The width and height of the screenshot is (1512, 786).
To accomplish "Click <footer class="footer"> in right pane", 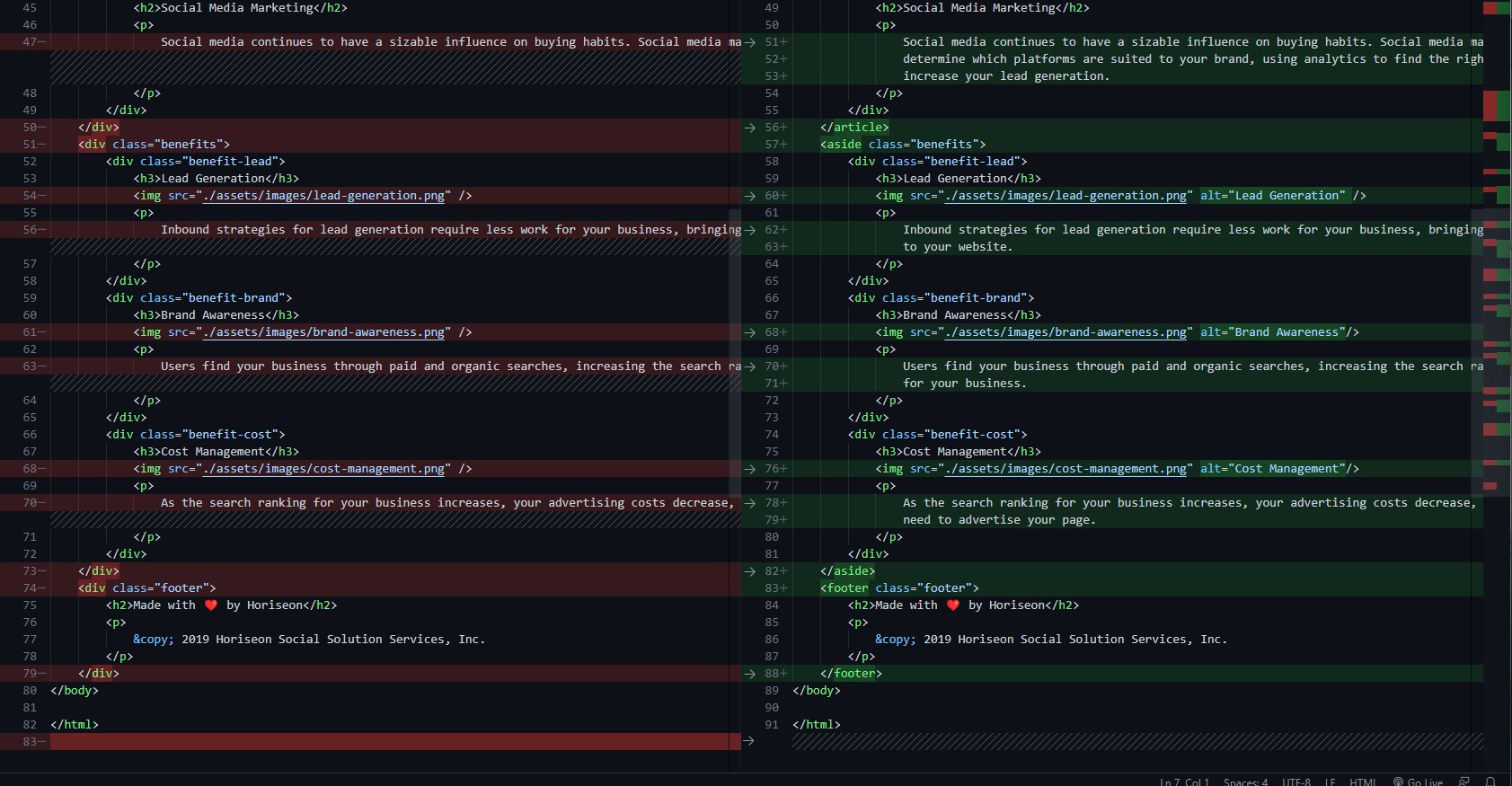I will tap(899, 588).
